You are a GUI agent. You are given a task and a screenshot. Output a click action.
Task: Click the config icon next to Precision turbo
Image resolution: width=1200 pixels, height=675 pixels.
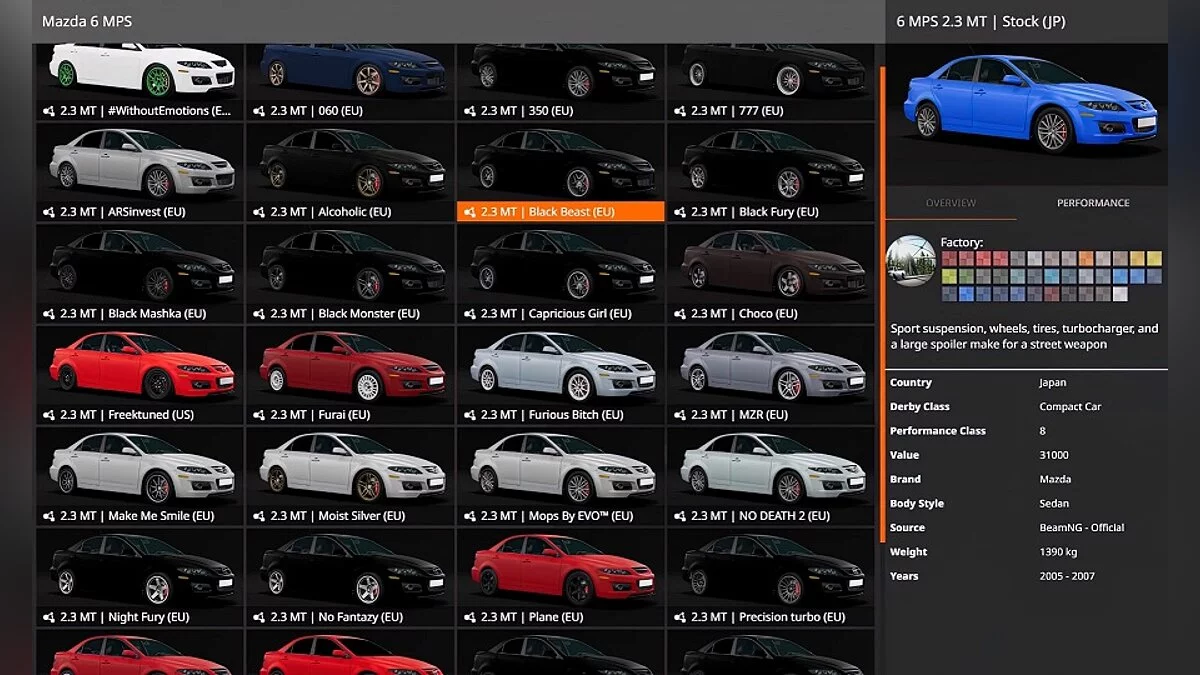click(680, 618)
